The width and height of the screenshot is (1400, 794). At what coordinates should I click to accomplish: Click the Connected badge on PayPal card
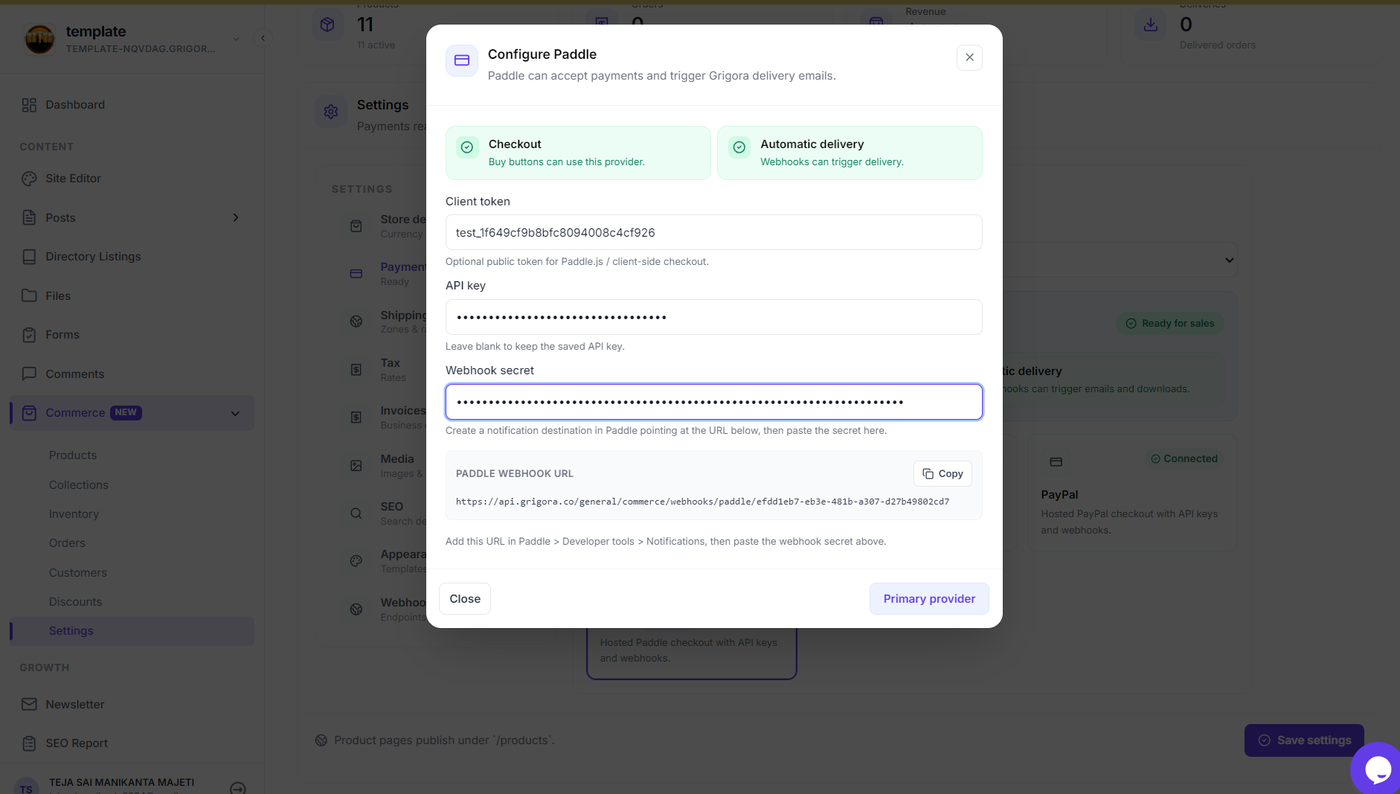(1184, 459)
